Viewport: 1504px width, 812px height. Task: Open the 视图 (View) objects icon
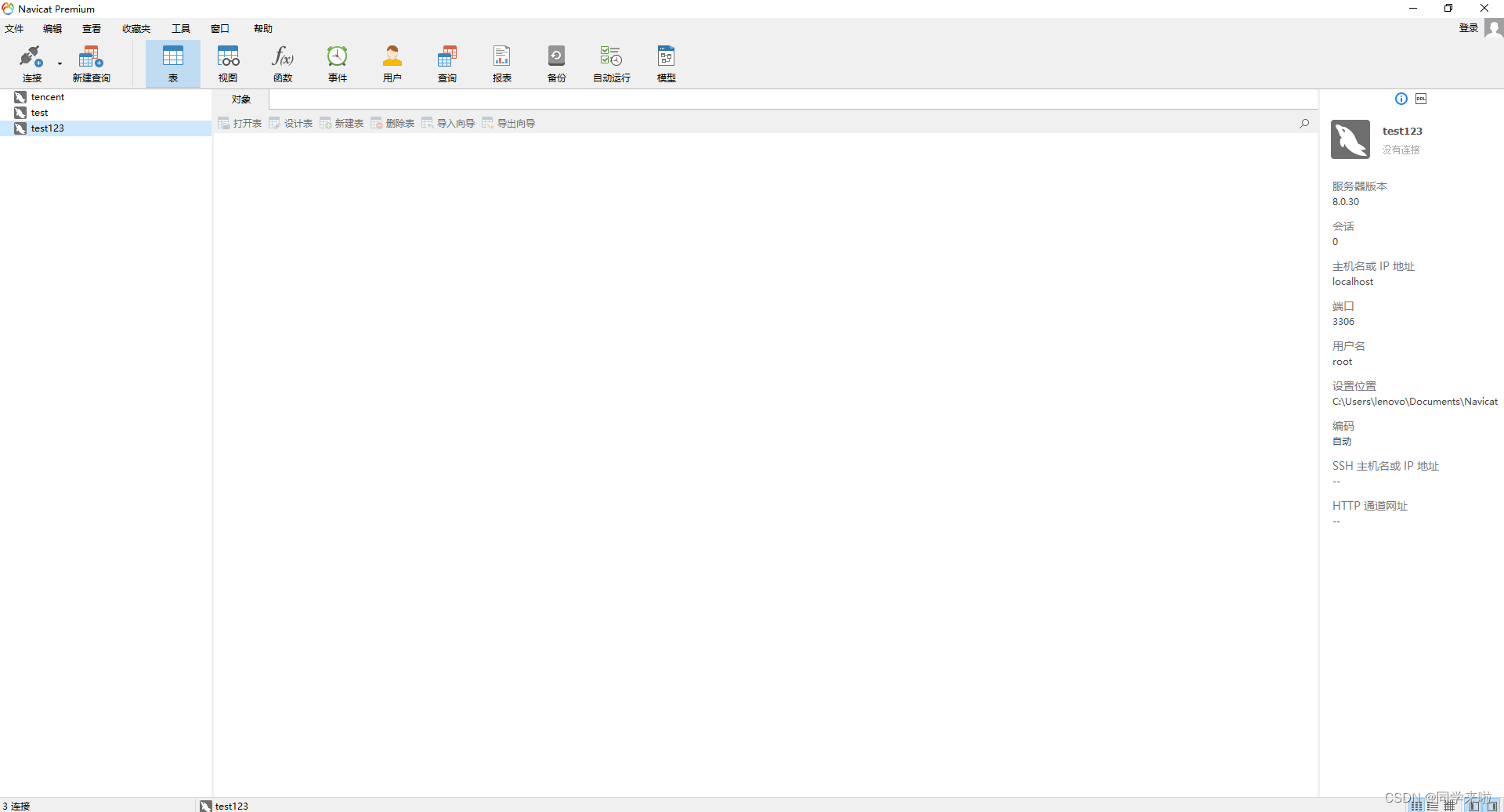(x=228, y=56)
